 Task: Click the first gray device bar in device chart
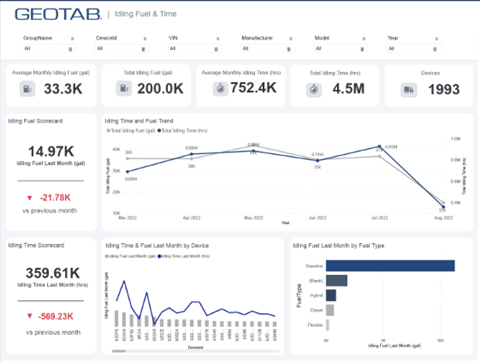117,318
